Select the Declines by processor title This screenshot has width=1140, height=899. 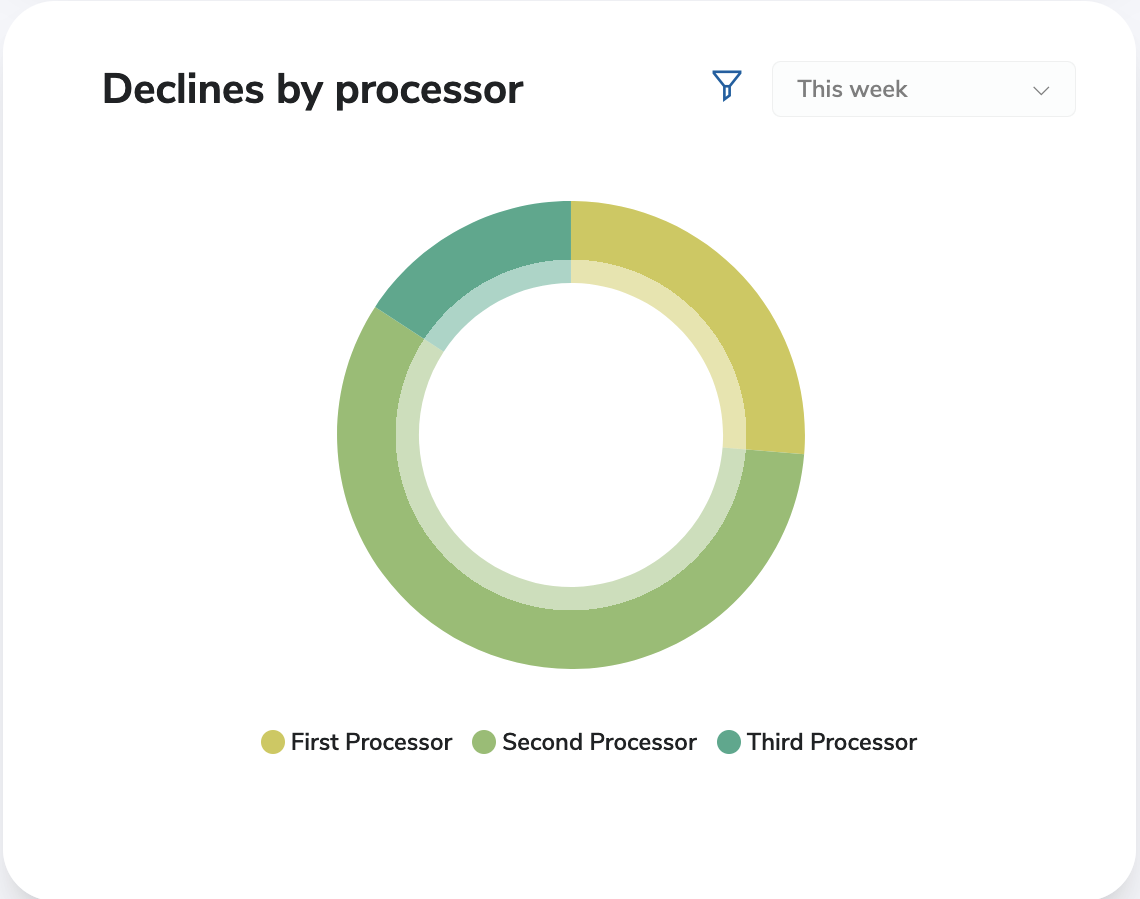pos(312,89)
